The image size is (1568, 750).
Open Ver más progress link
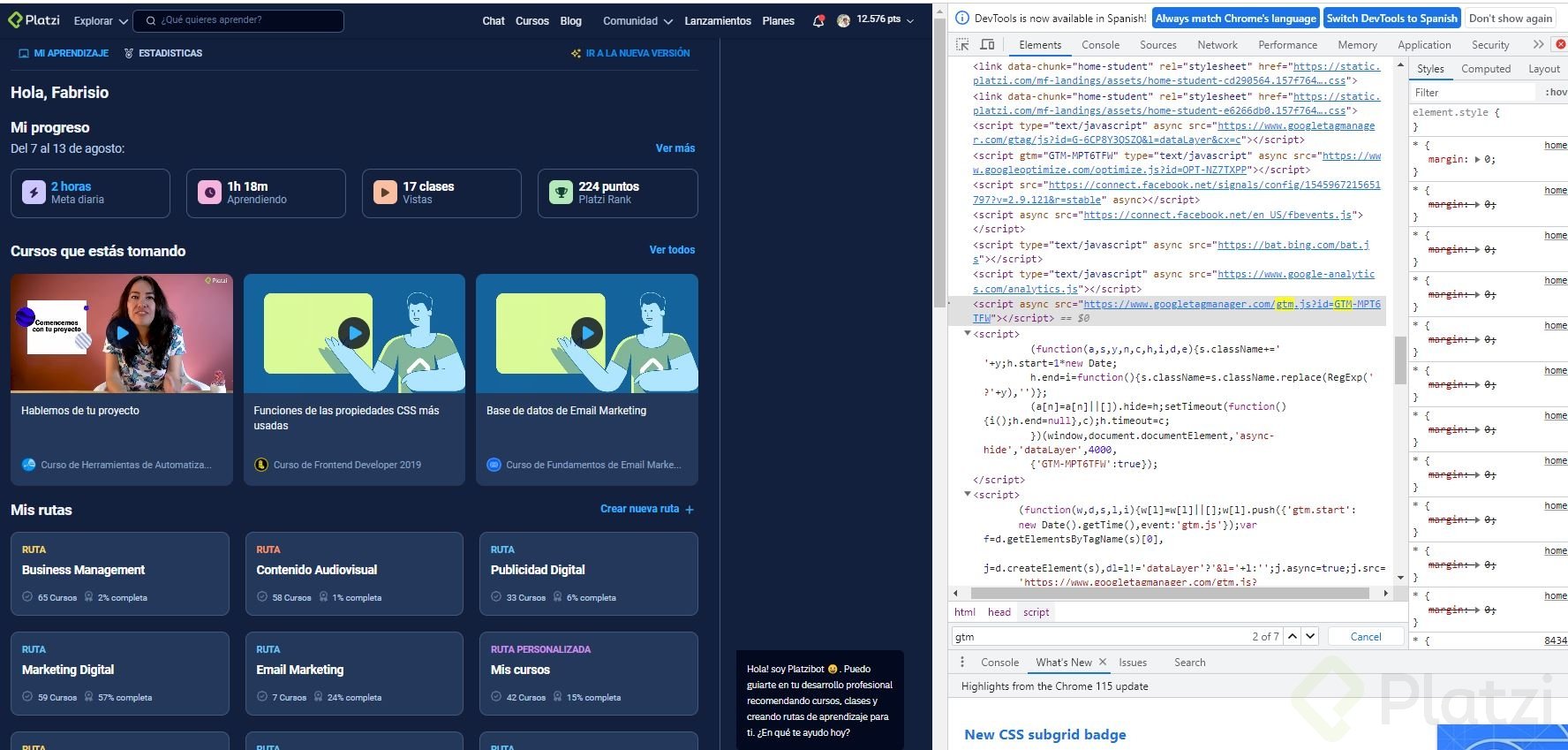[675, 148]
